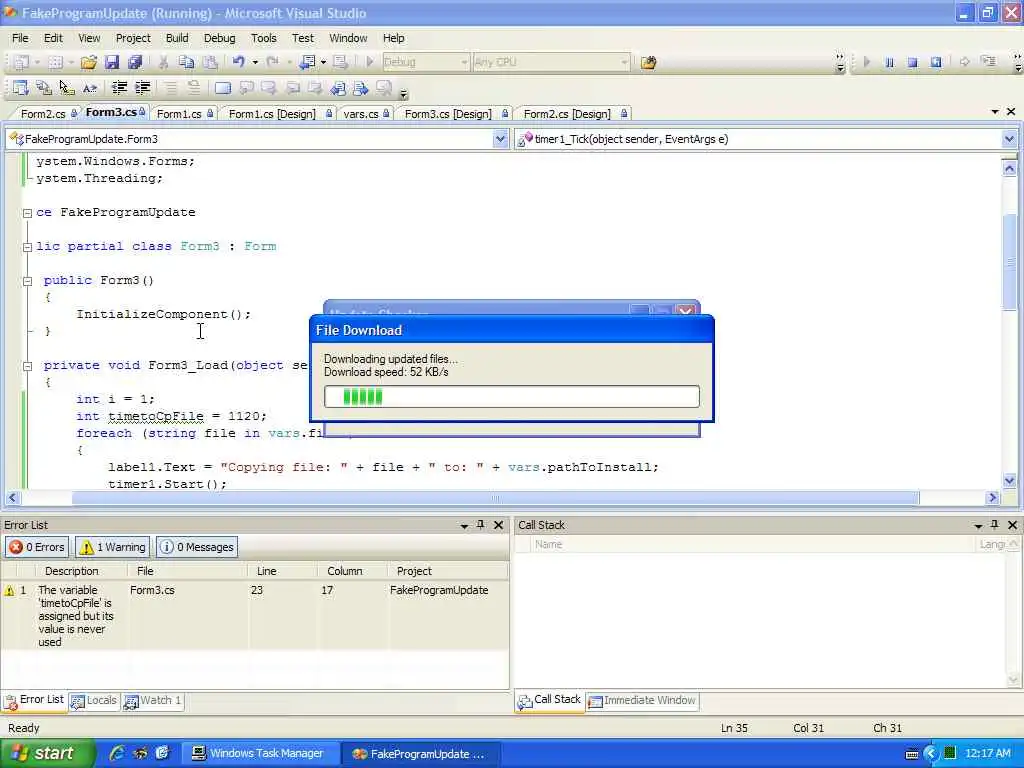1024x768 pixels.
Task: Open the text editor toolbar options
Action: 403,93
